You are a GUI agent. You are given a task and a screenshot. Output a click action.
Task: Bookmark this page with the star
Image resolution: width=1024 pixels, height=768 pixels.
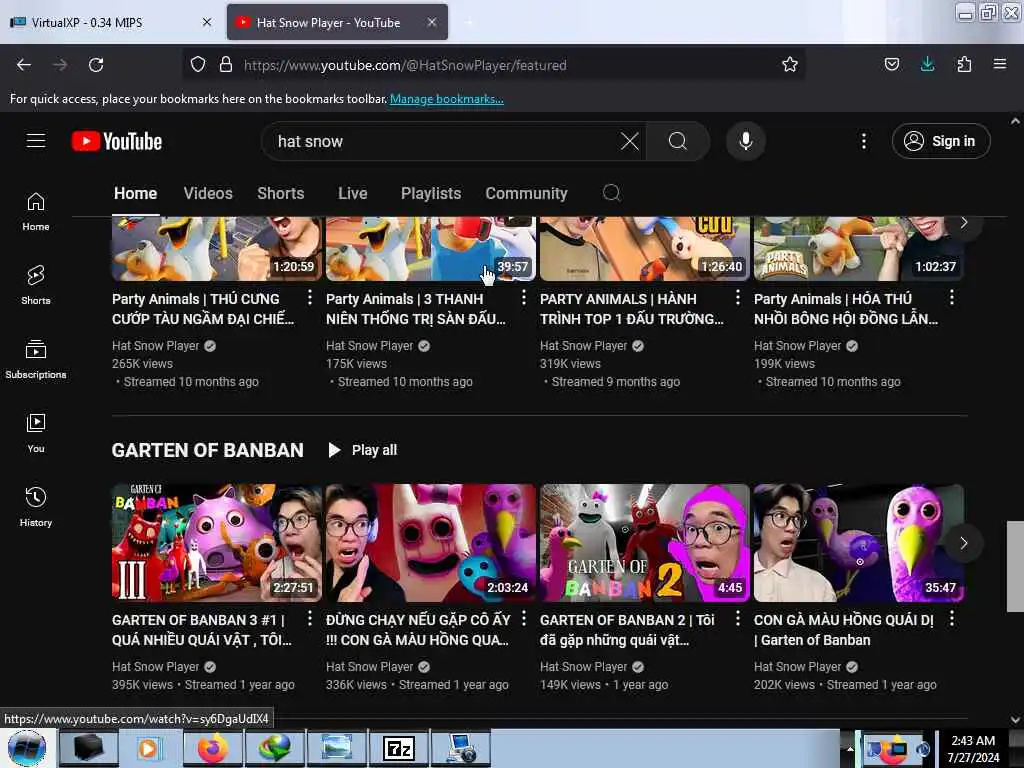tap(790, 65)
